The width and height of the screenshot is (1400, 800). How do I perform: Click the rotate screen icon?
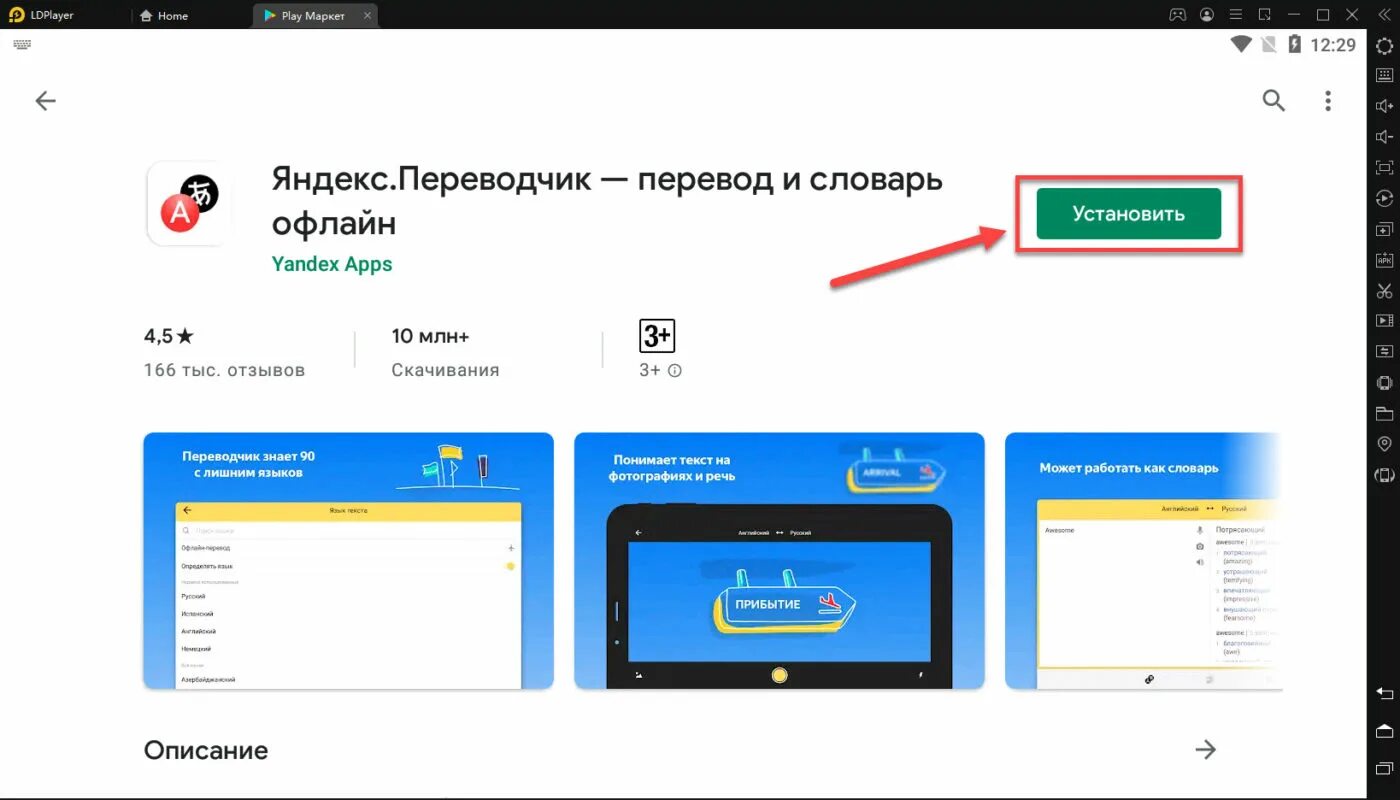[1385, 475]
